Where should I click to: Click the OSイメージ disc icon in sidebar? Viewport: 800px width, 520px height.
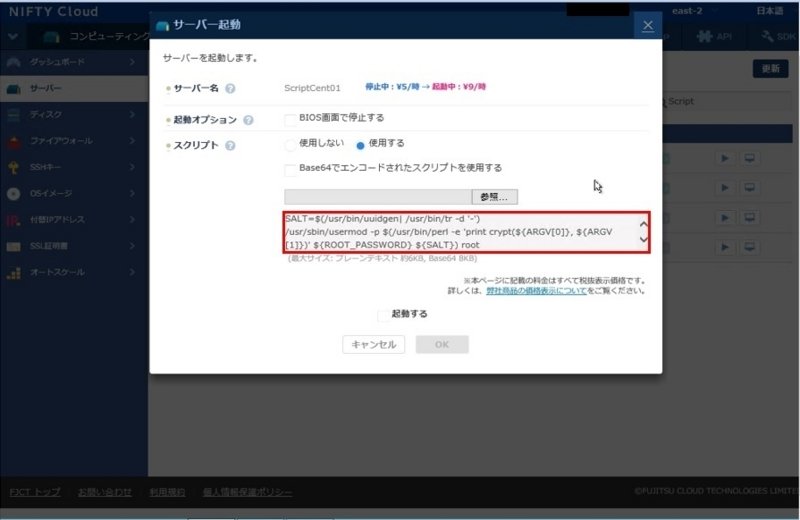(13, 193)
